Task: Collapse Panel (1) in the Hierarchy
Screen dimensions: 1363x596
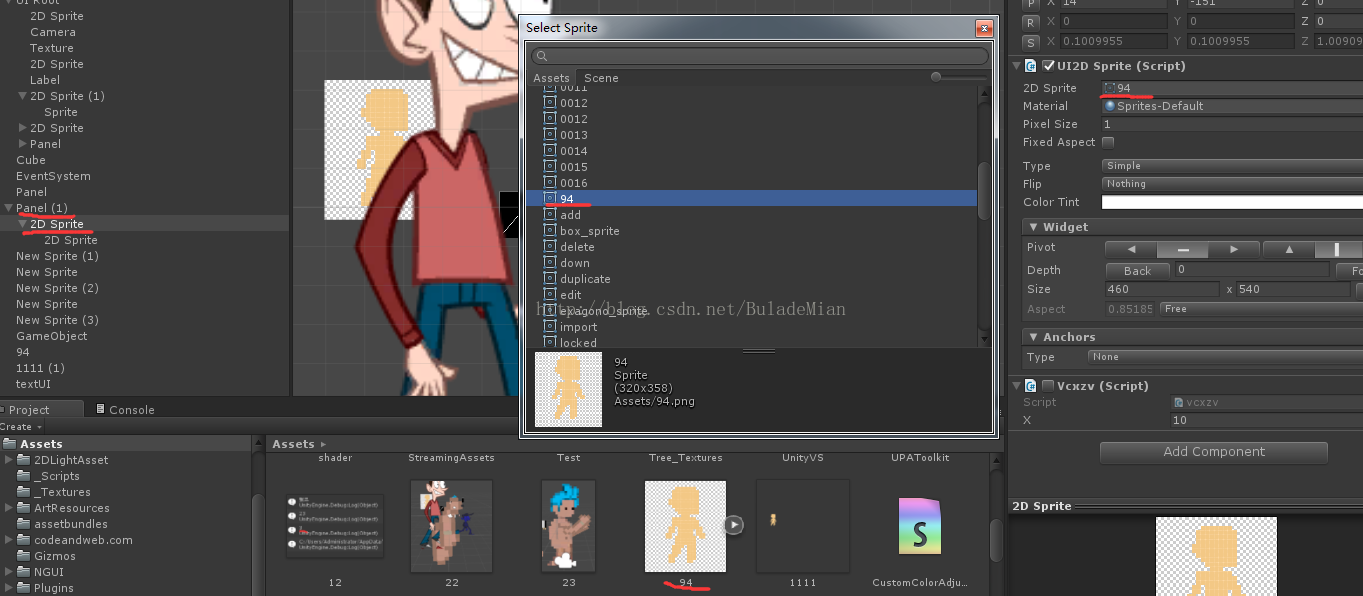Action: pos(8,208)
